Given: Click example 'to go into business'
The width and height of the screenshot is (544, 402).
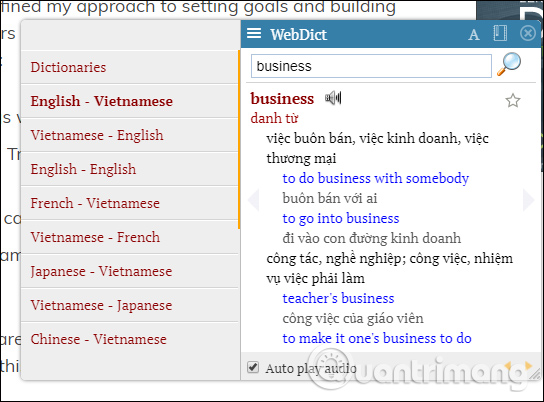Looking at the screenshot, I should pyautogui.click(x=341, y=219).
